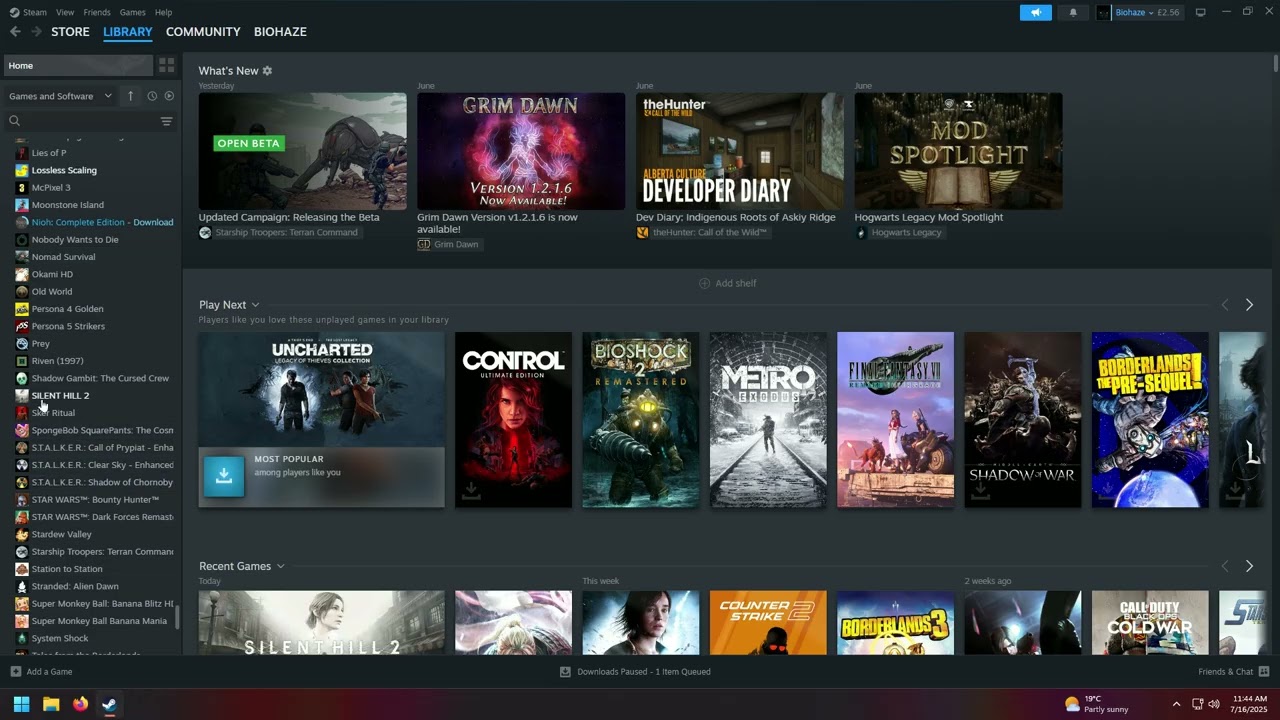The height and width of the screenshot is (720, 1280).
Task: Enter Big Picture mode via the monitor icon
Action: tap(1199, 12)
